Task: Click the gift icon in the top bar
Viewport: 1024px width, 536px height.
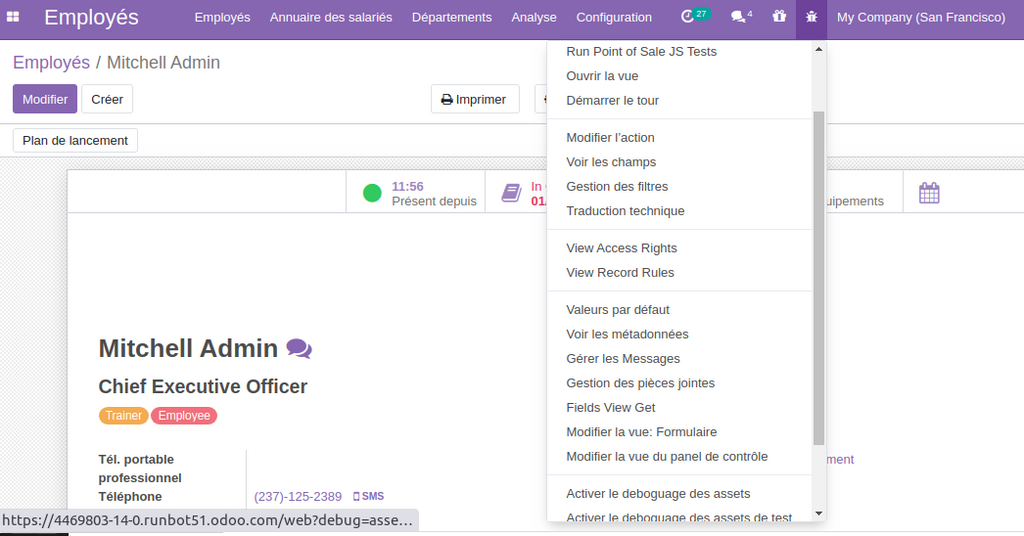Action: coord(779,17)
